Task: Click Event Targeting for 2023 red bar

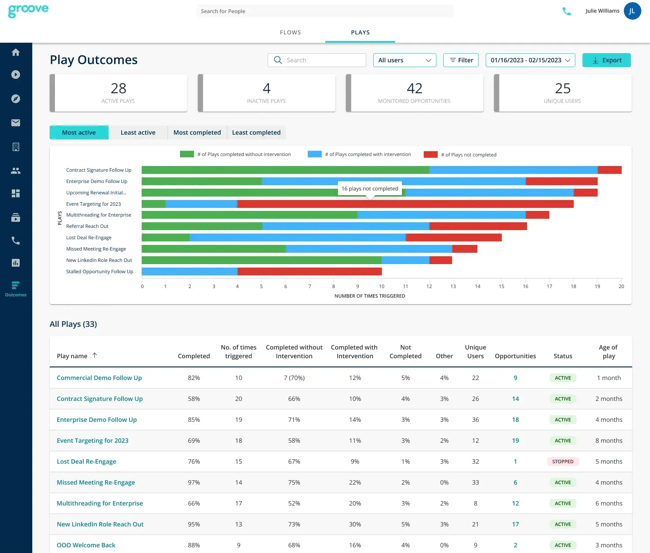Action: click(x=405, y=204)
